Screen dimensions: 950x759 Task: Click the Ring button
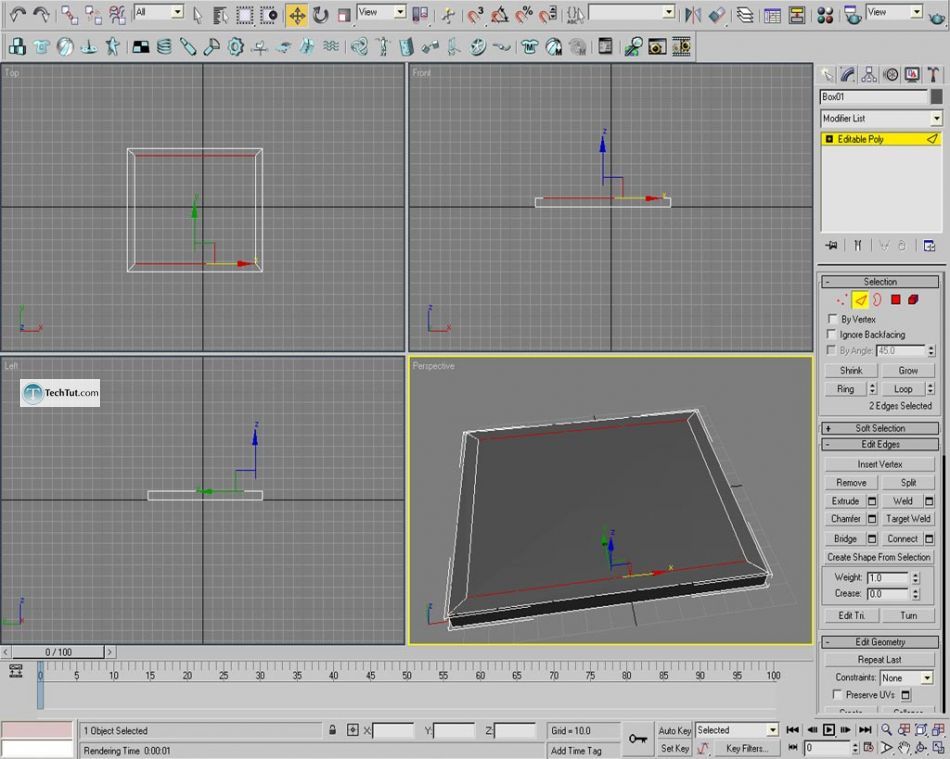point(846,389)
